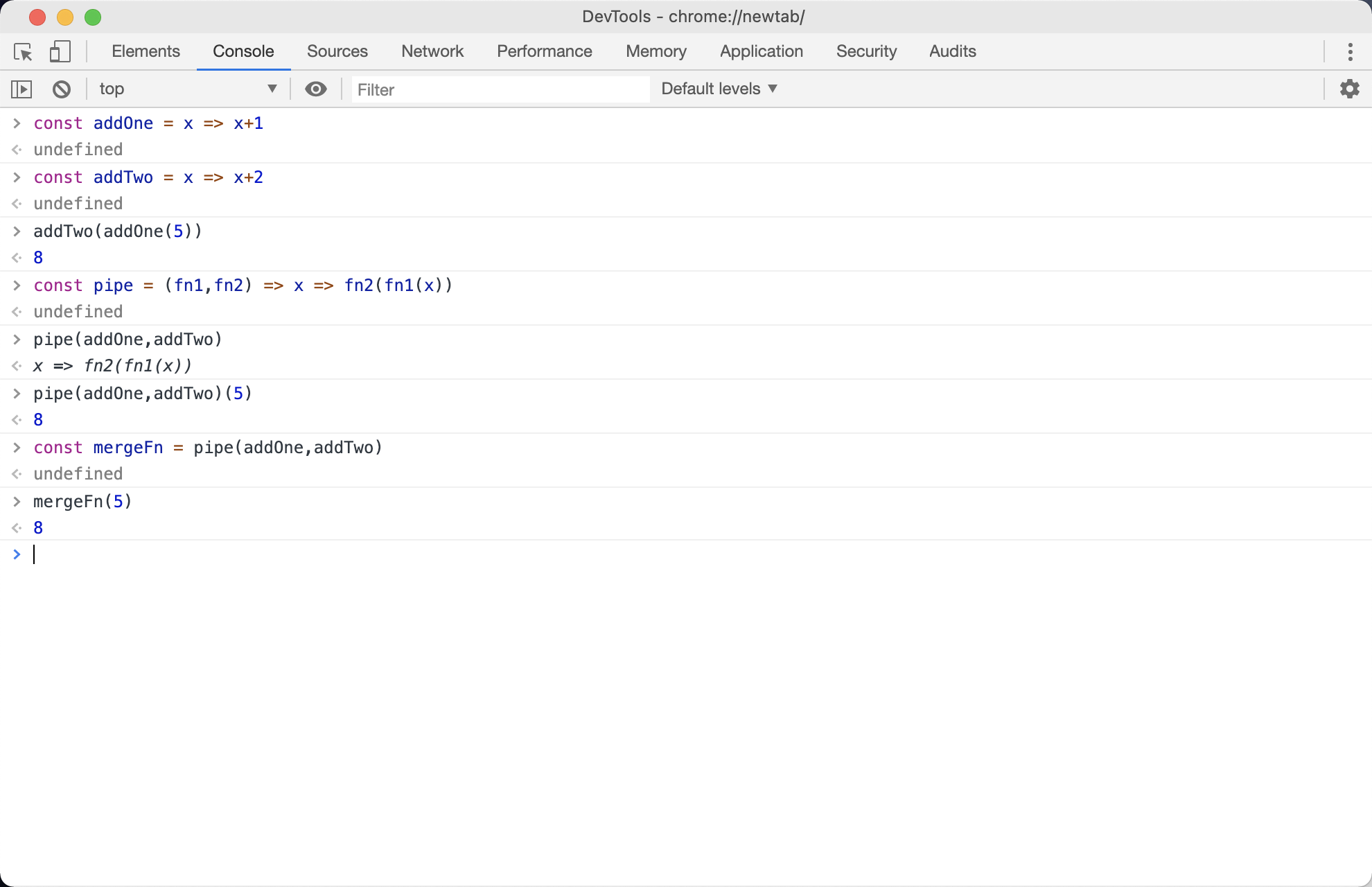This screenshot has width=1372, height=887.
Task: Click the green maximize window button
Action: [x=93, y=17]
